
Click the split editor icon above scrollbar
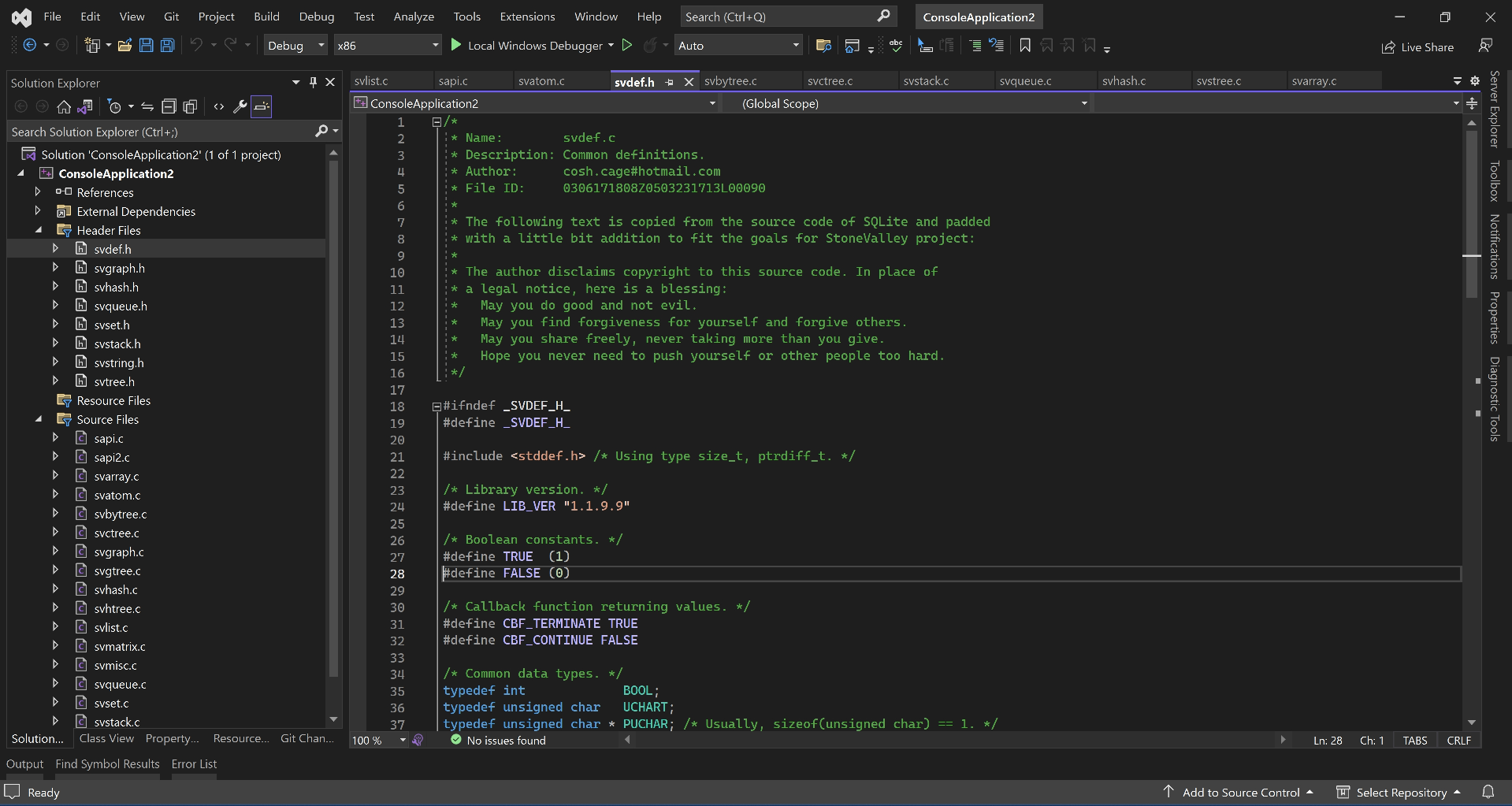point(1472,103)
